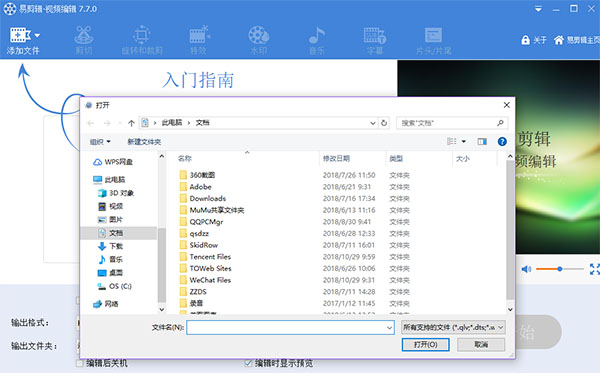This screenshot has height=373, width=600.
Task: Select WPS网盘 in the sidebar
Action: [x=113, y=162]
